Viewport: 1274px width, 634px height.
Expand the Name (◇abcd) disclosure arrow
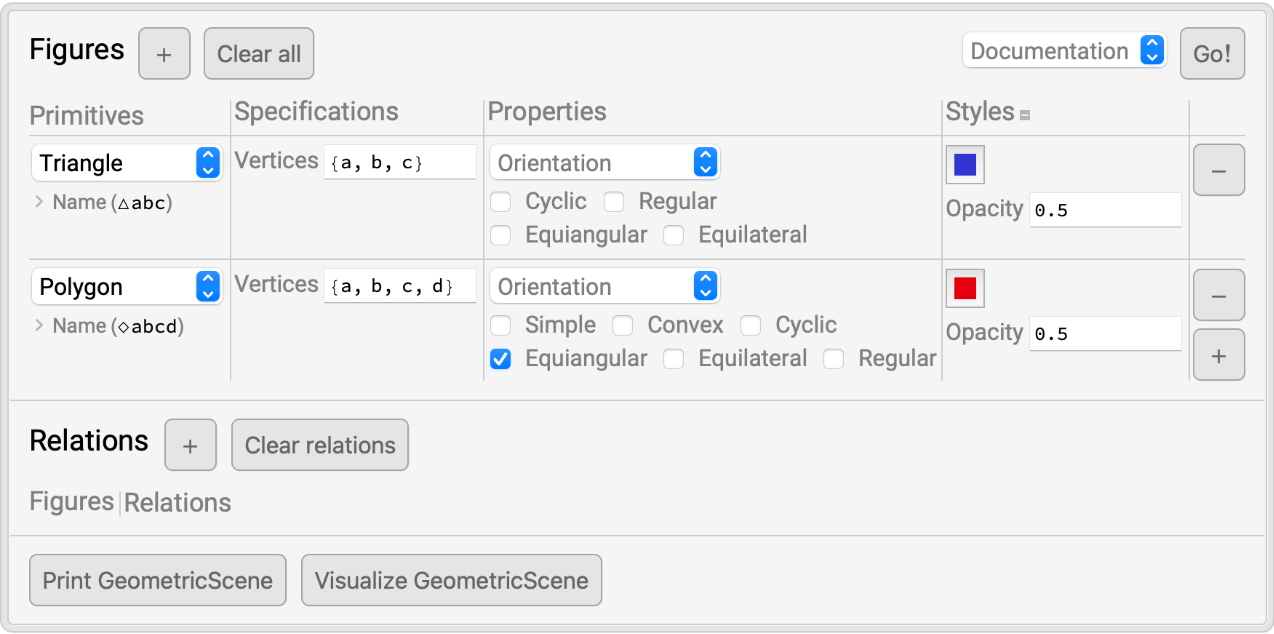click(39, 326)
